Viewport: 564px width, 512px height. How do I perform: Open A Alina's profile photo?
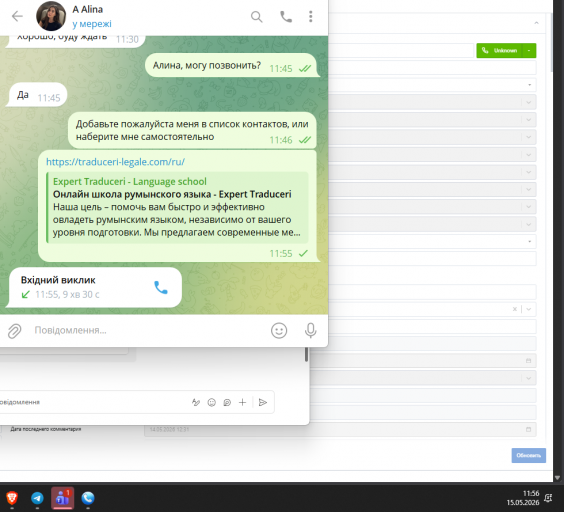pos(51,16)
